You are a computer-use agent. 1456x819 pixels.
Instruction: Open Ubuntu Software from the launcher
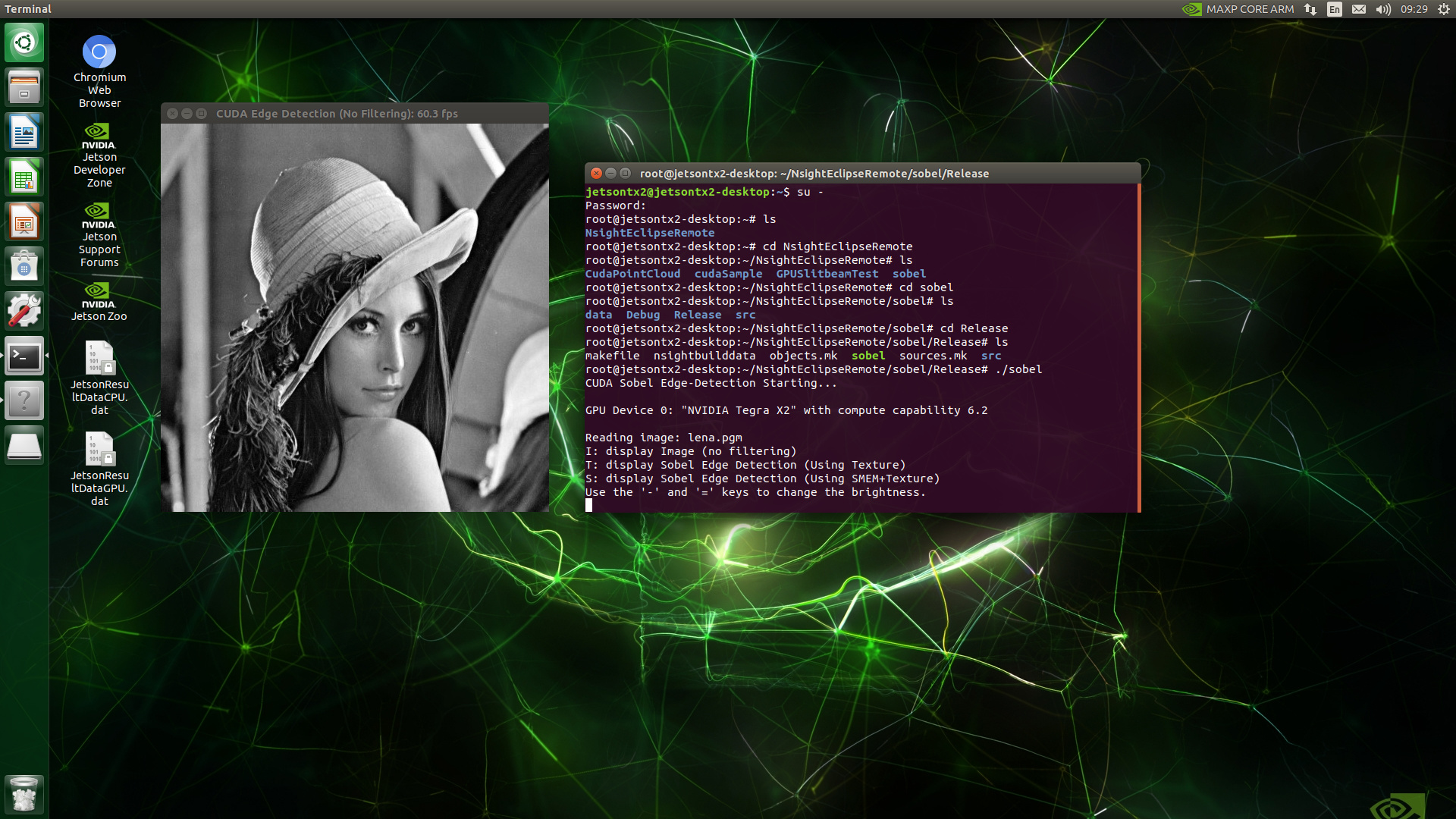(24, 265)
